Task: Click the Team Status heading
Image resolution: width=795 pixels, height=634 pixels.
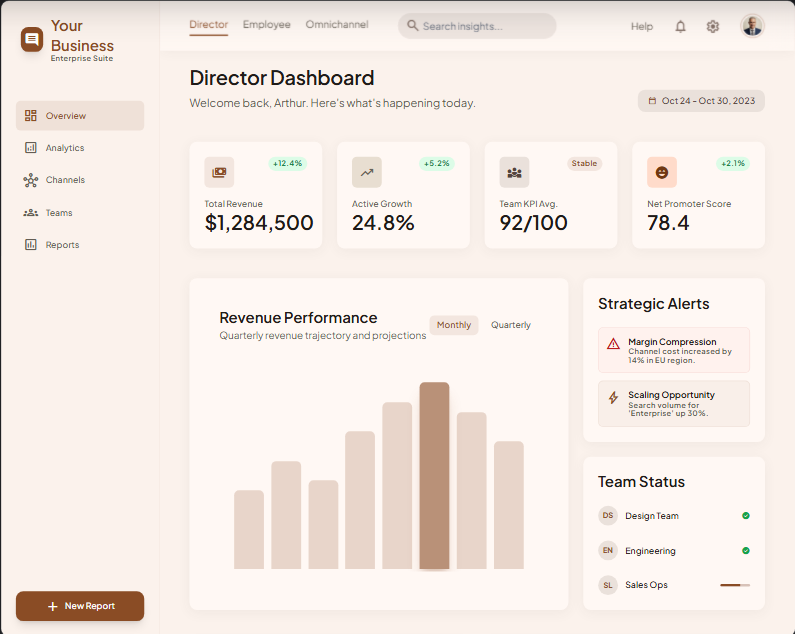Action: (641, 481)
